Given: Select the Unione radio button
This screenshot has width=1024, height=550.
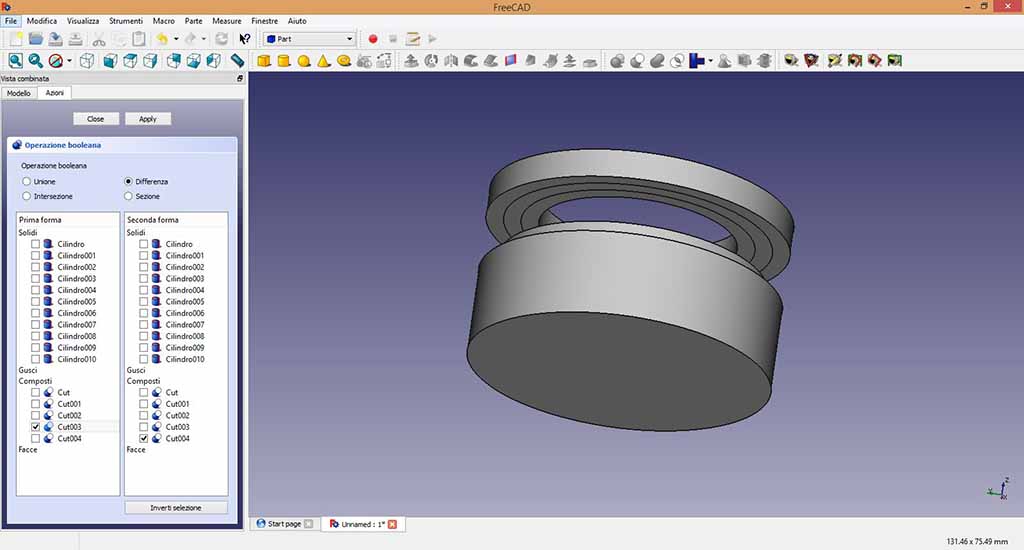Looking at the screenshot, I should pos(27,182).
